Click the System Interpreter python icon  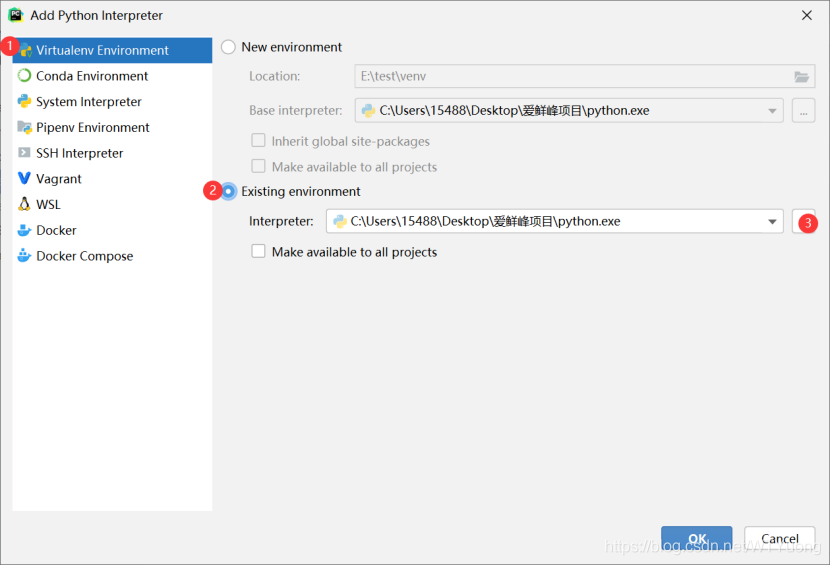tap(24, 101)
